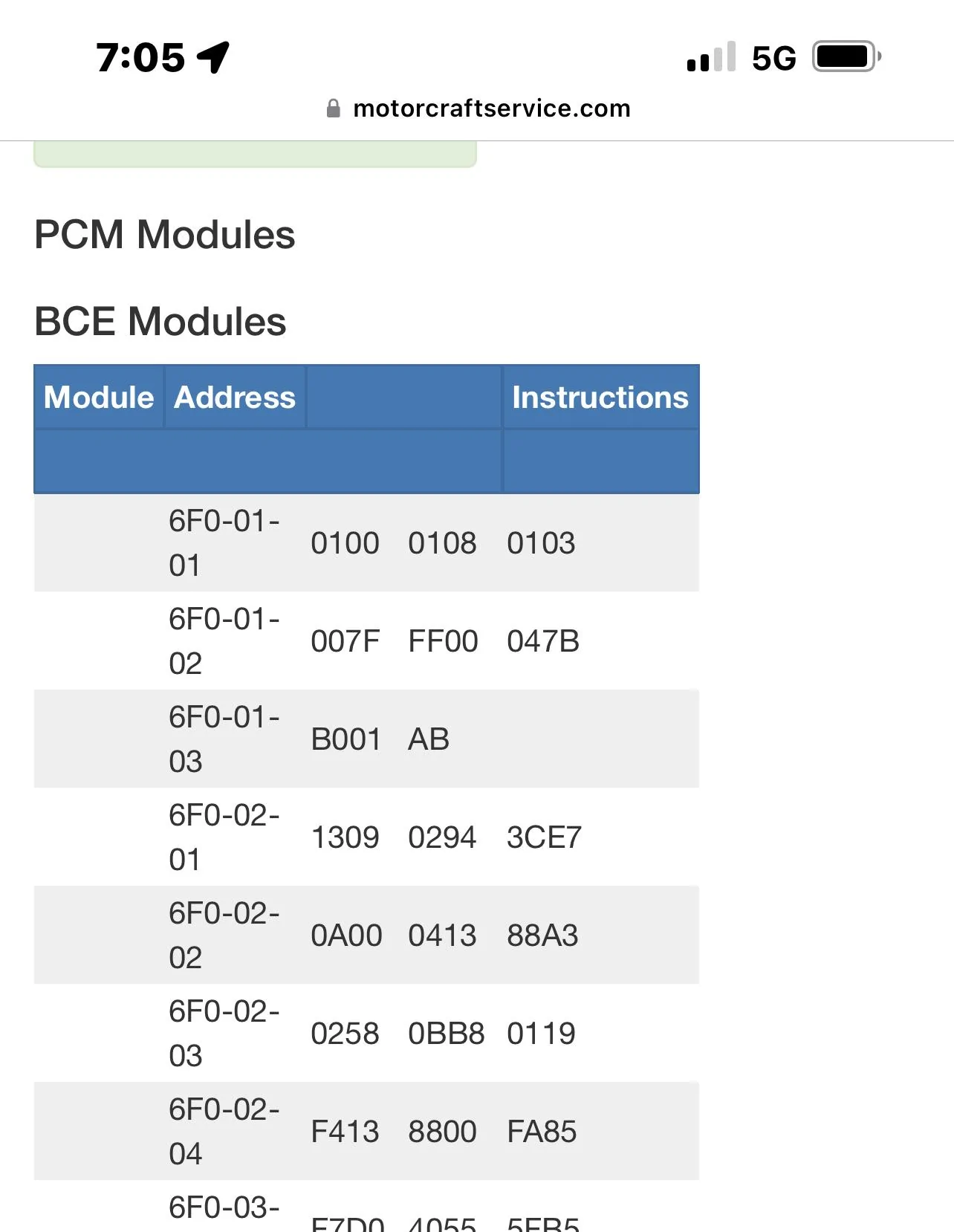Select value 0413 in row 6F0-02-02
This screenshot has width=954, height=1232.
click(442, 936)
